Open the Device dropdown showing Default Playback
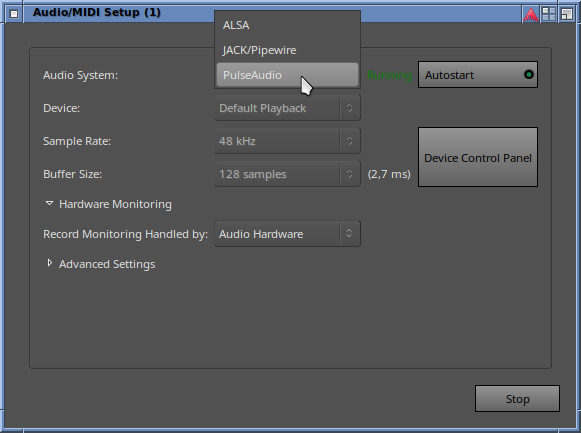Screen dimensions: 581x433 point(287,108)
